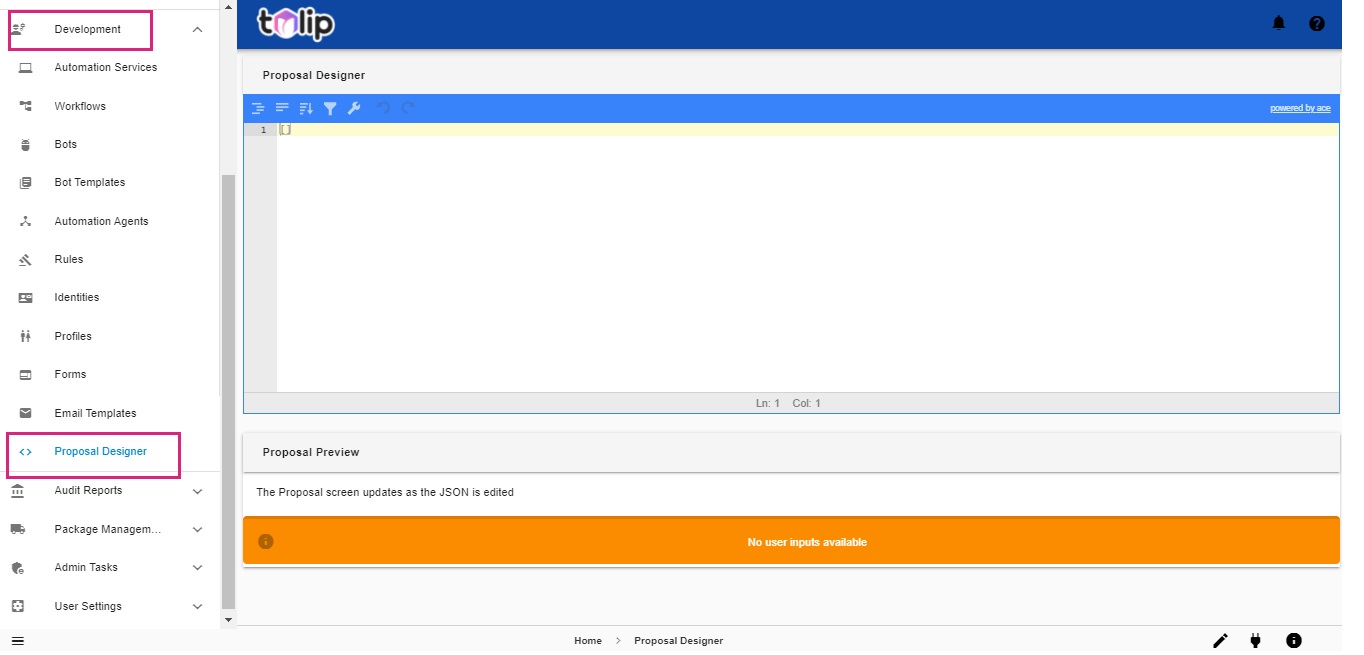Click the compact JSON icon in editor toolbar
The image size is (1364, 655).
point(282,108)
